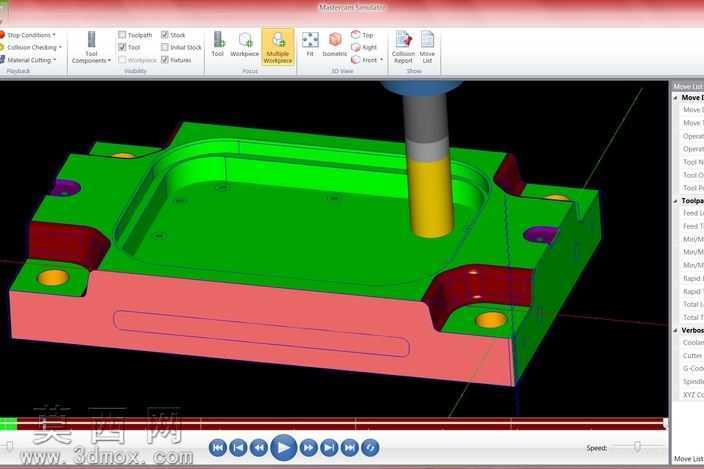Focus on the Tool
Image resolution: width=704 pixels, height=469 pixels.
tap(218, 44)
